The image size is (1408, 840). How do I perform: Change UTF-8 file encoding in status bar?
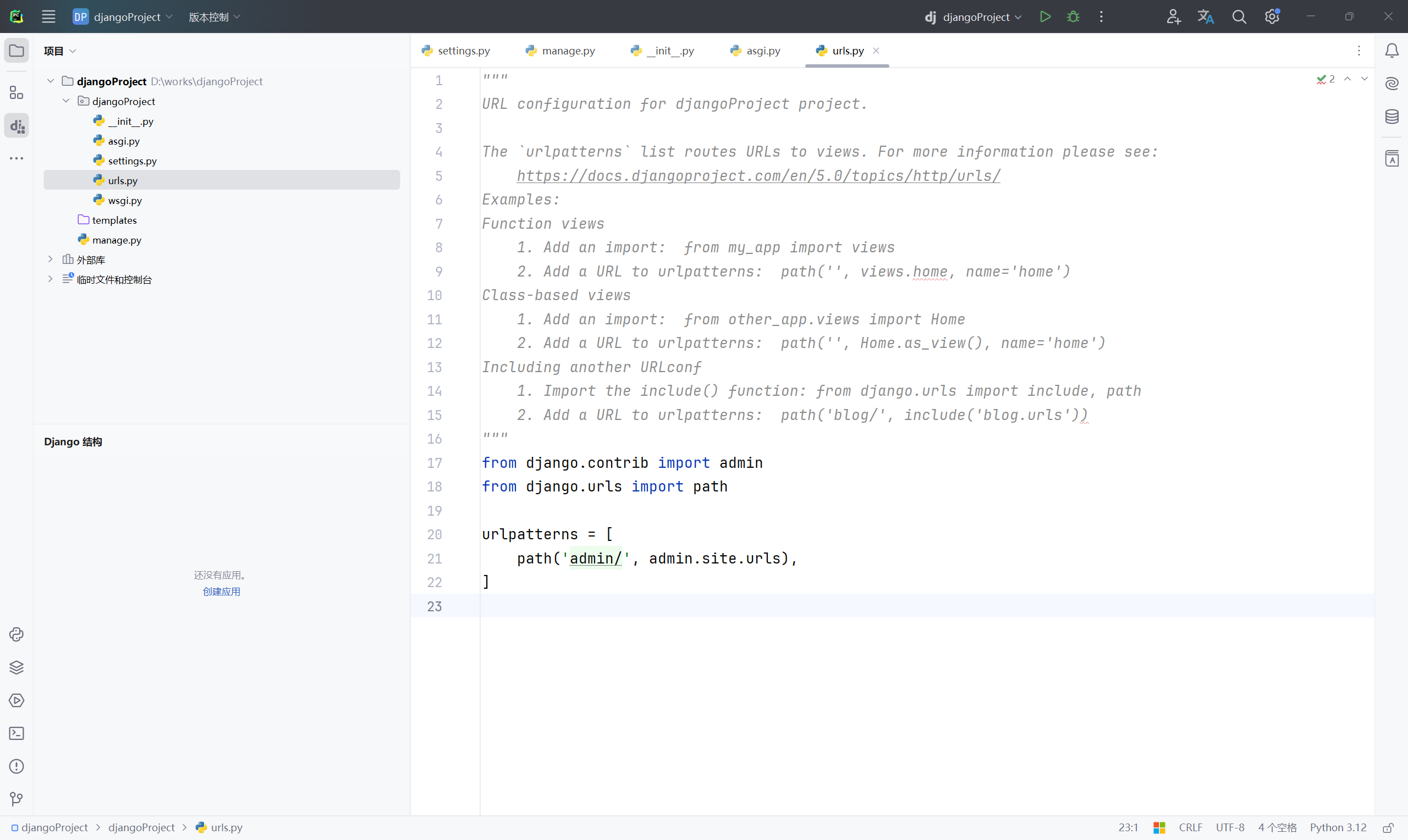1230,828
